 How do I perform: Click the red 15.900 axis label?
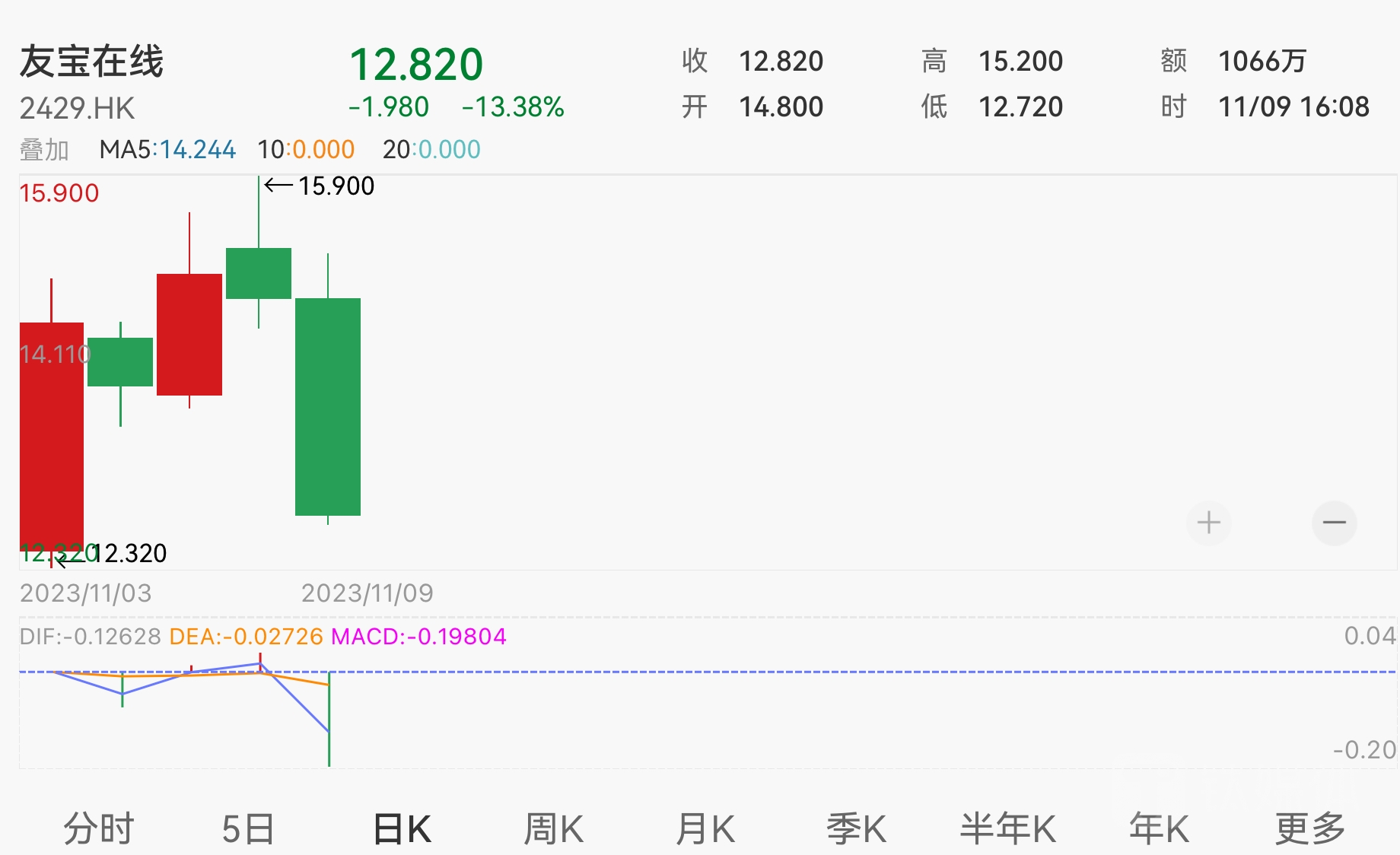click(59, 193)
